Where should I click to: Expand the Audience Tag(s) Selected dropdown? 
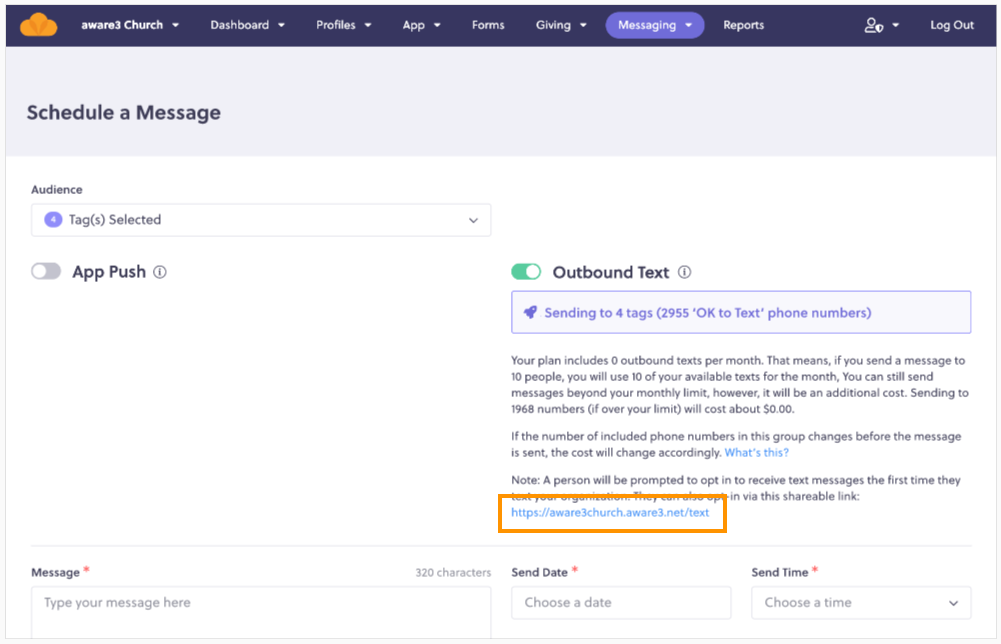[261, 220]
